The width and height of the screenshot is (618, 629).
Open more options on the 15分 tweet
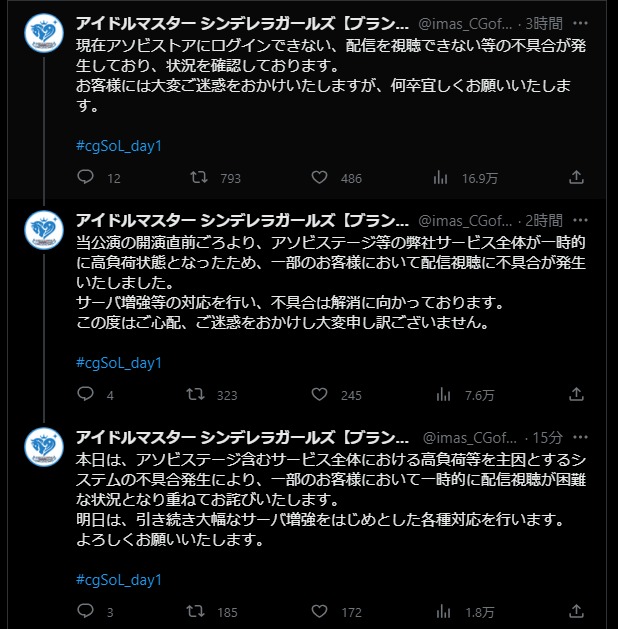(580, 437)
